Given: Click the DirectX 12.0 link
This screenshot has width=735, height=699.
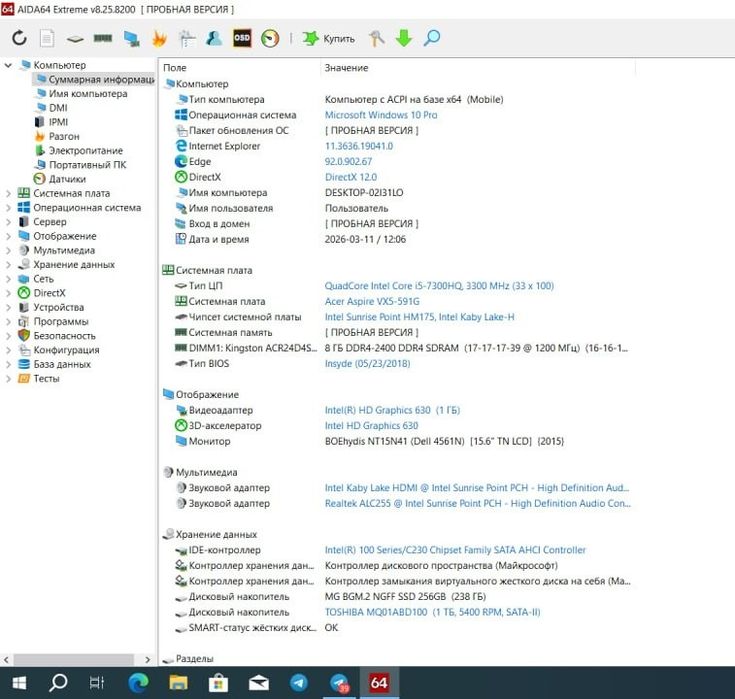Looking at the screenshot, I should pyautogui.click(x=351, y=177).
